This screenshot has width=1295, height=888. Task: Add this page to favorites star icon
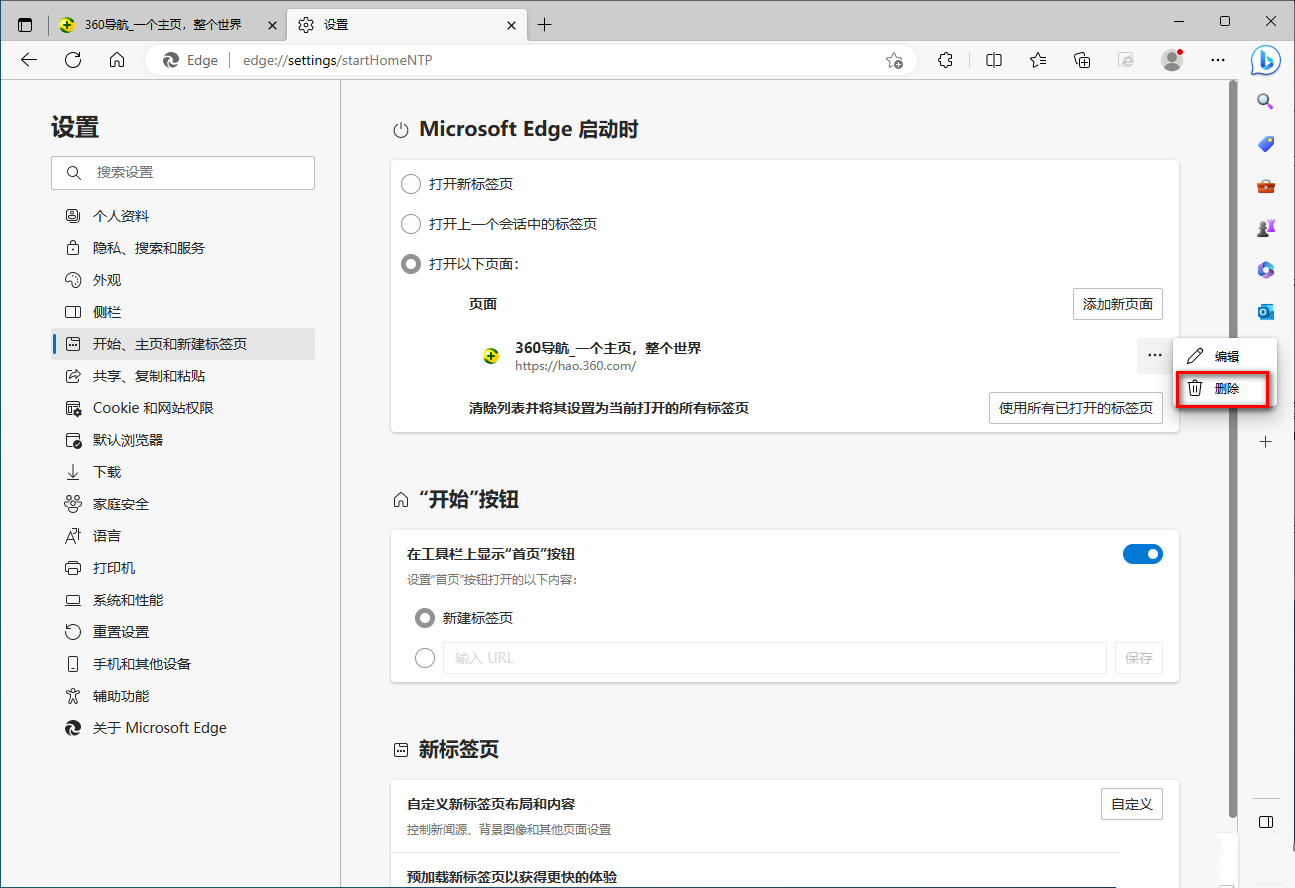894,60
